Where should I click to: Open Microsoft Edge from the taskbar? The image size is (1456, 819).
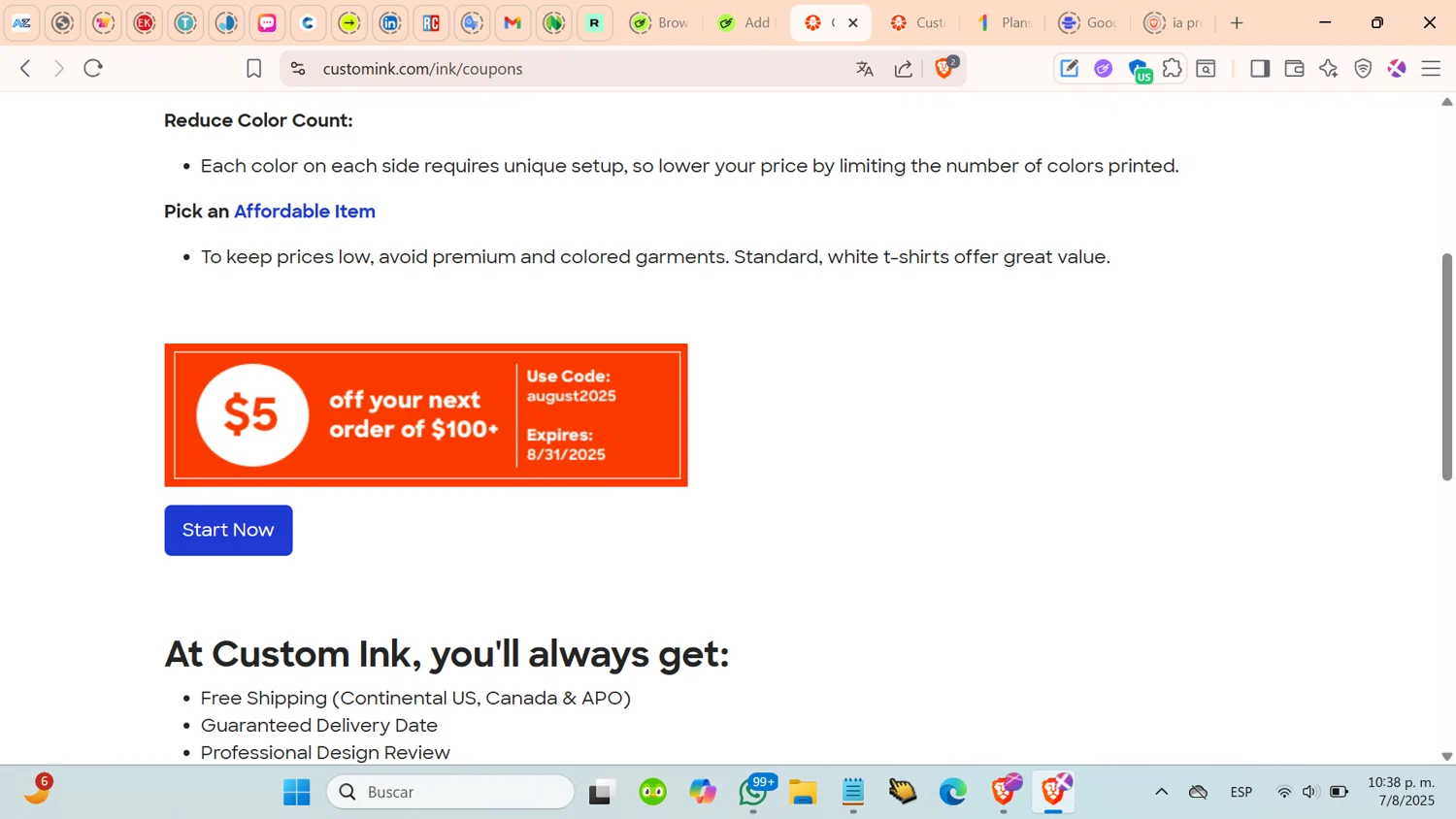953,793
